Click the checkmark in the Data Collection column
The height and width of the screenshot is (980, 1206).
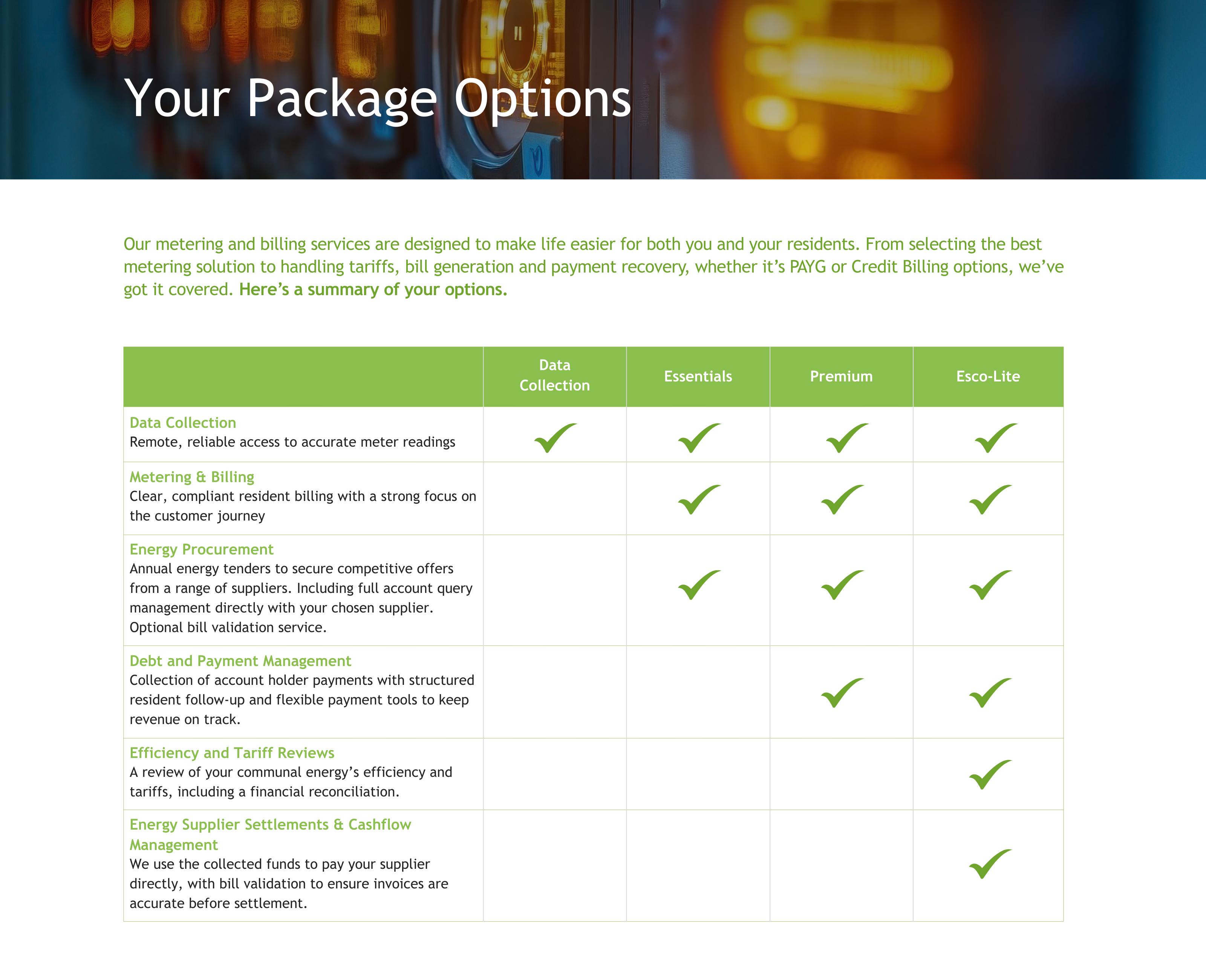[555, 438]
